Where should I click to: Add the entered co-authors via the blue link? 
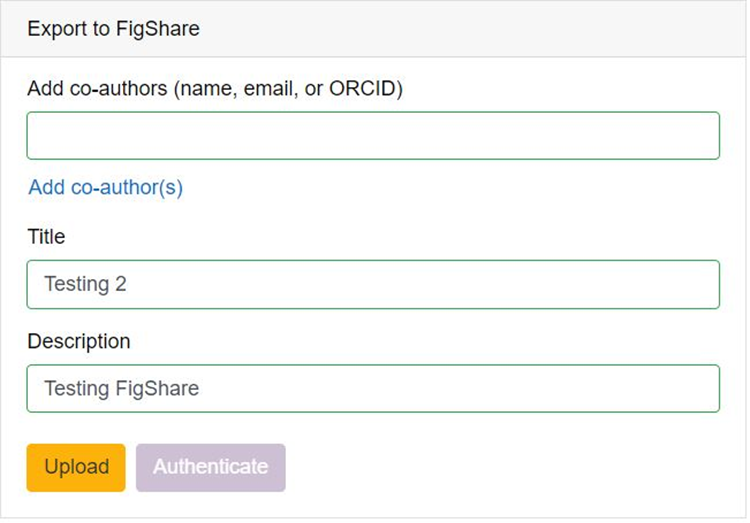click(x=105, y=187)
